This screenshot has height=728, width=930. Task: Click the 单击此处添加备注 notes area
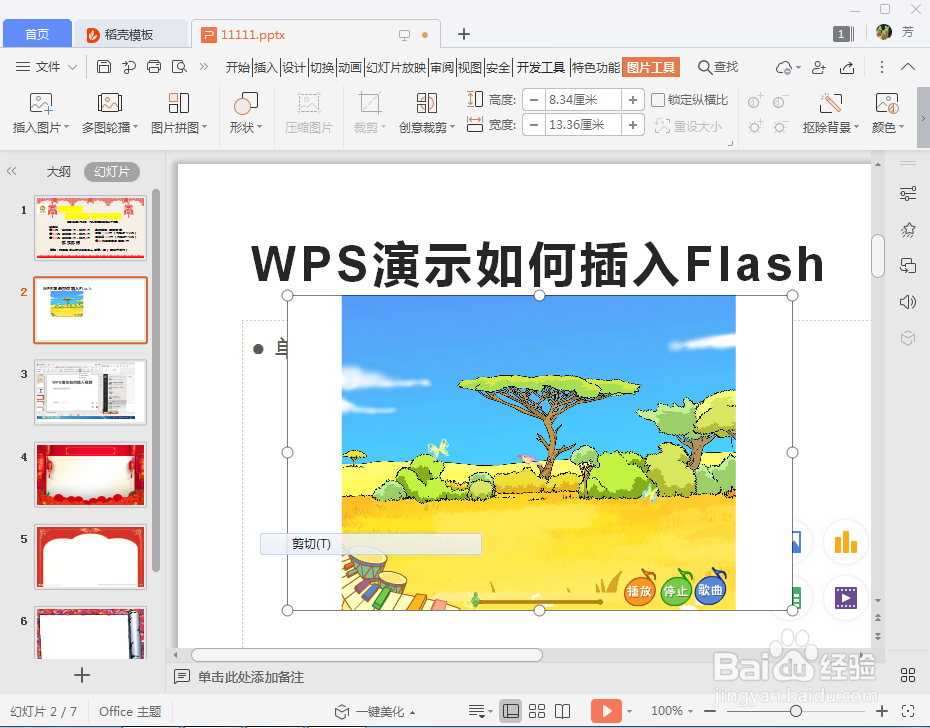point(251,677)
